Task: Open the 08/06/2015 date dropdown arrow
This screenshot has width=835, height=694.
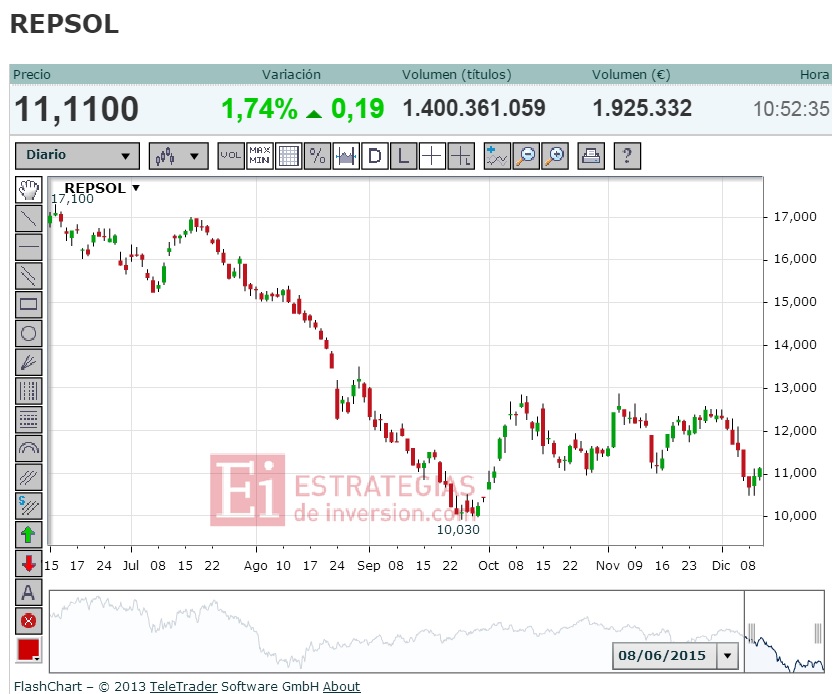Action: pyautogui.click(x=727, y=656)
